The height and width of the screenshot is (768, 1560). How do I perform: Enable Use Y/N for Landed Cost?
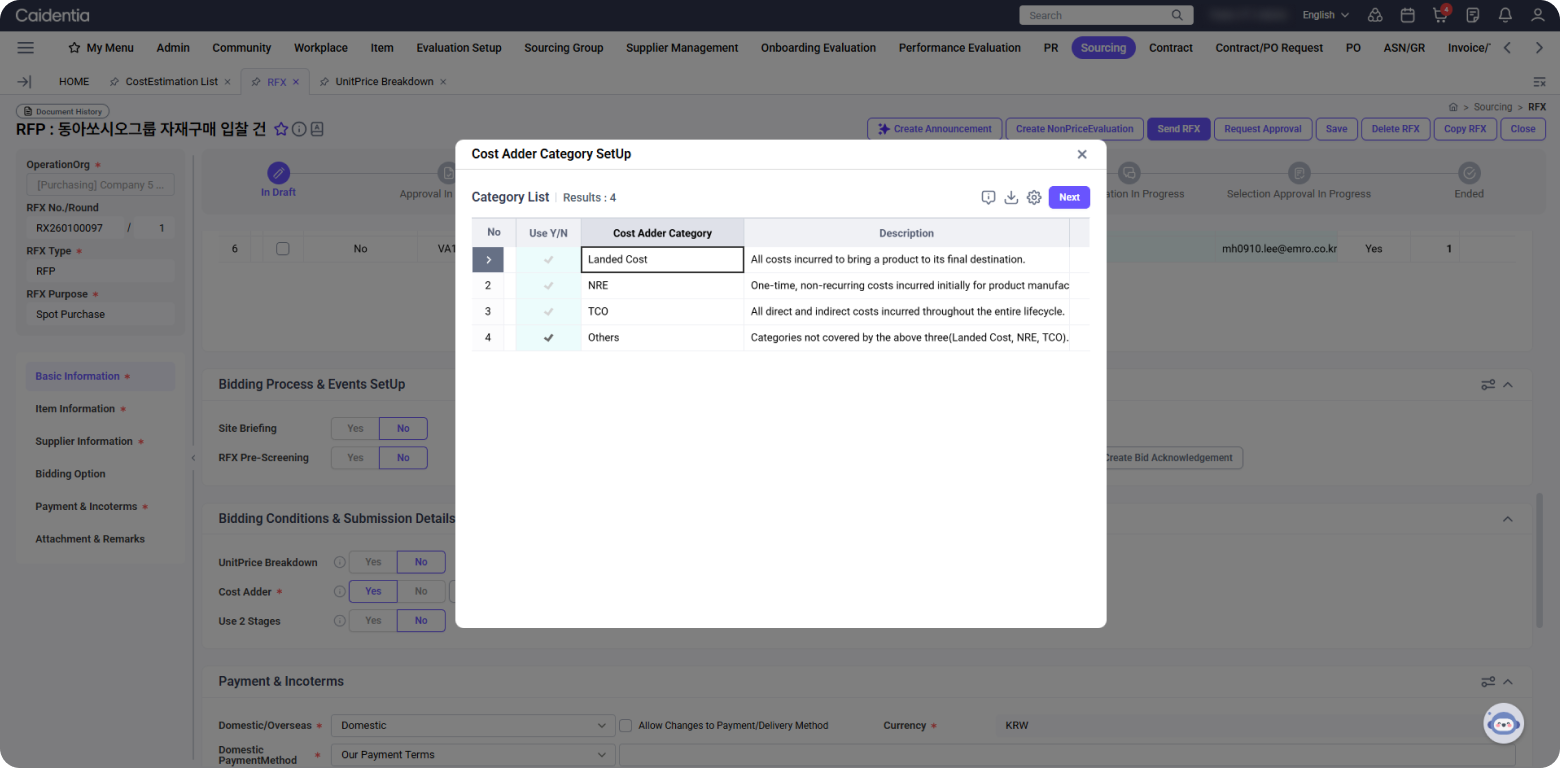pyautogui.click(x=548, y=260)
